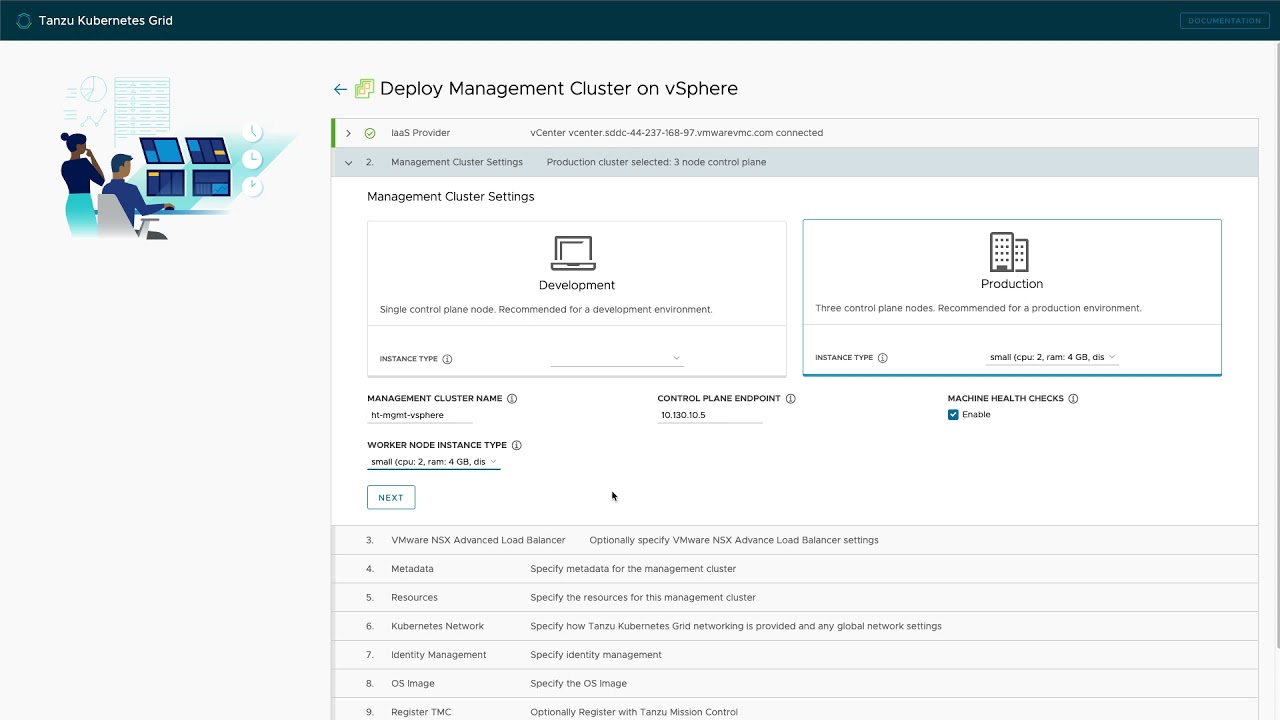
Task: Select the Development cluster card
Action: coord(577,298)
